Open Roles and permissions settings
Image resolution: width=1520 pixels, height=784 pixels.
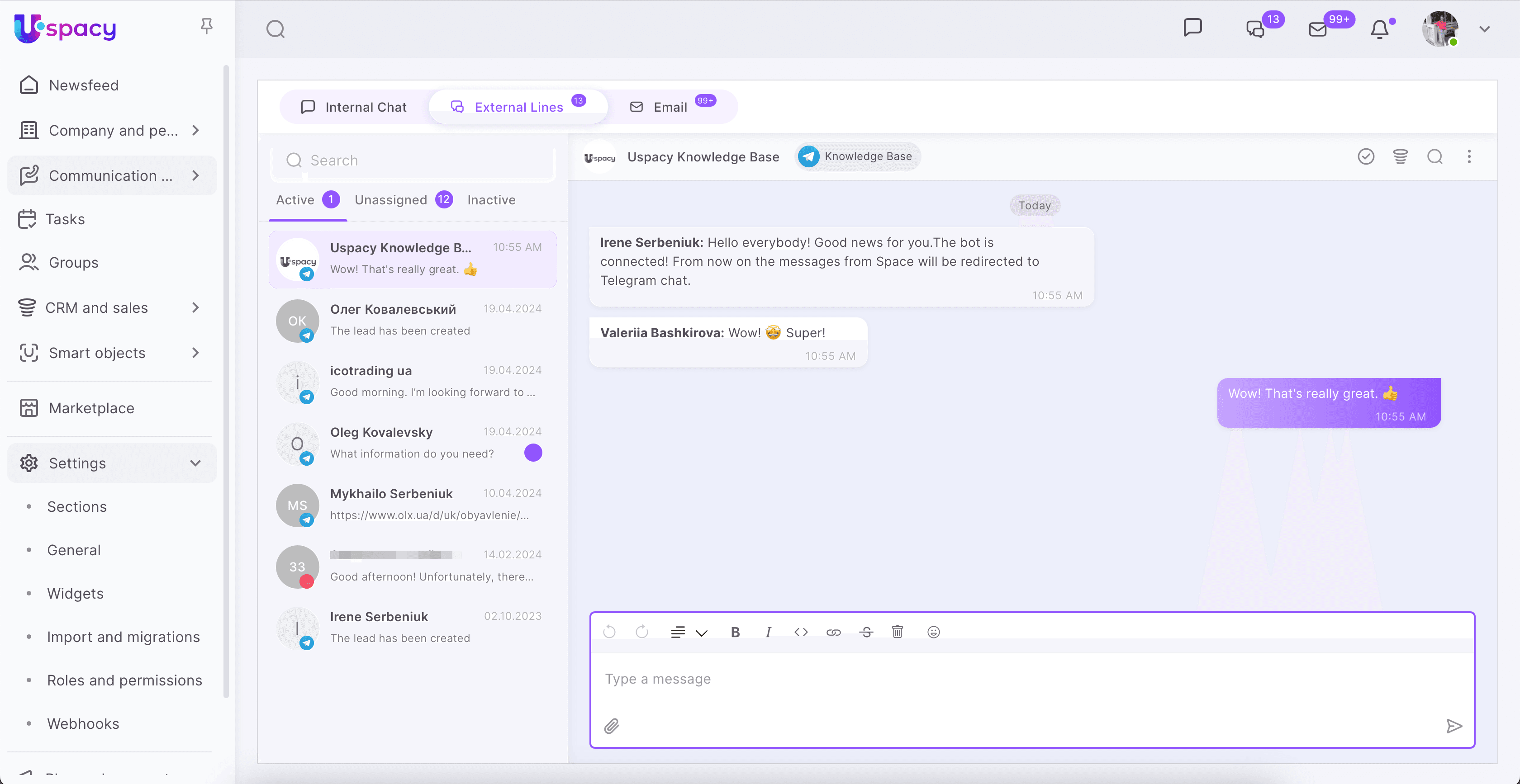124,680
